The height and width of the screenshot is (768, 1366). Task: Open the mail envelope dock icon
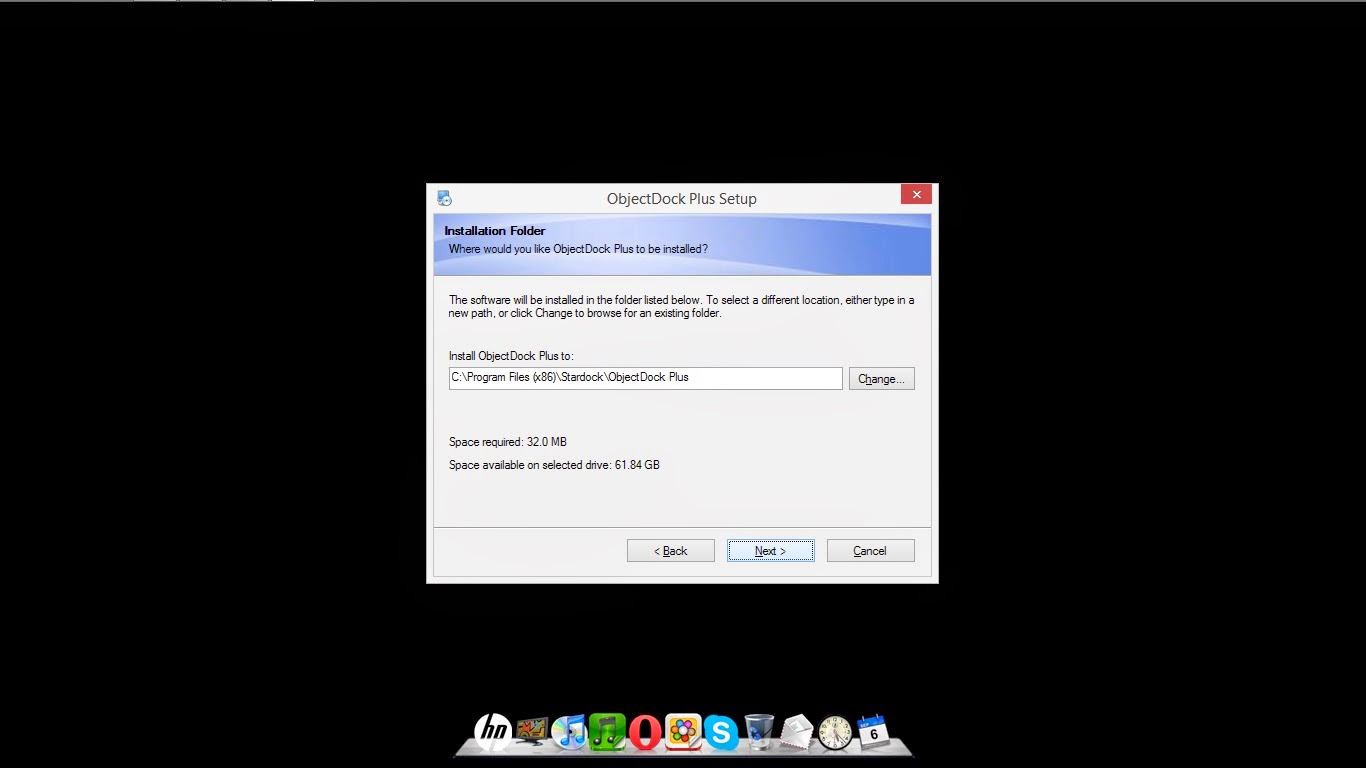click(x=797, y=733)
